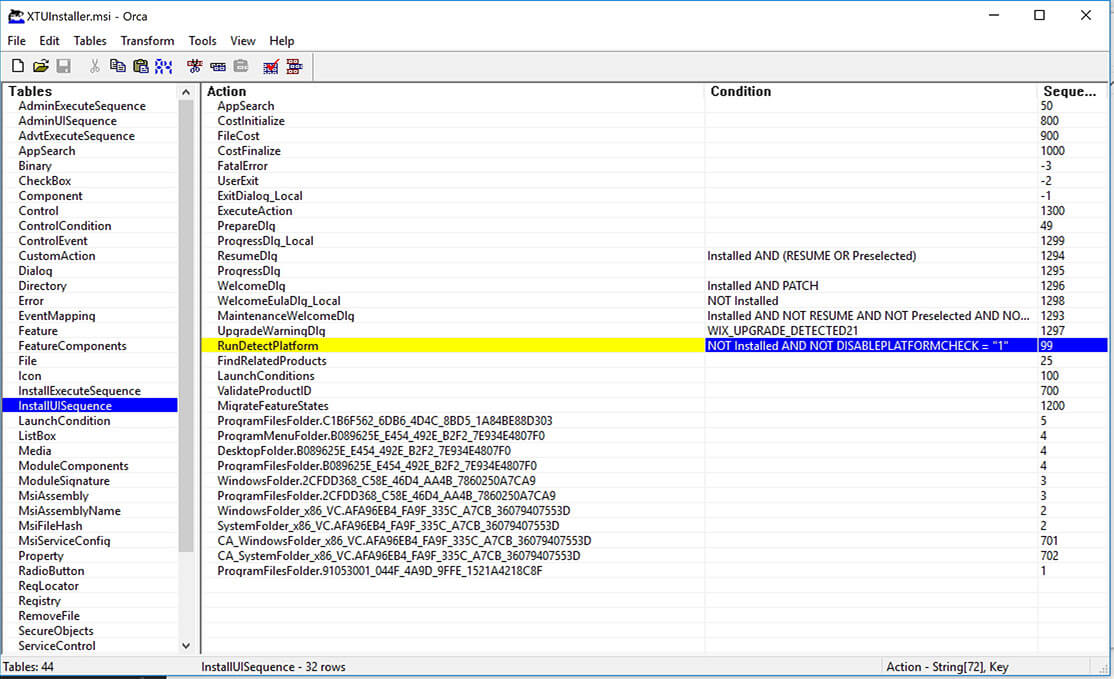Select the CustomAction table
This screenshot has width=1114, height=679.
pos(57,256)
